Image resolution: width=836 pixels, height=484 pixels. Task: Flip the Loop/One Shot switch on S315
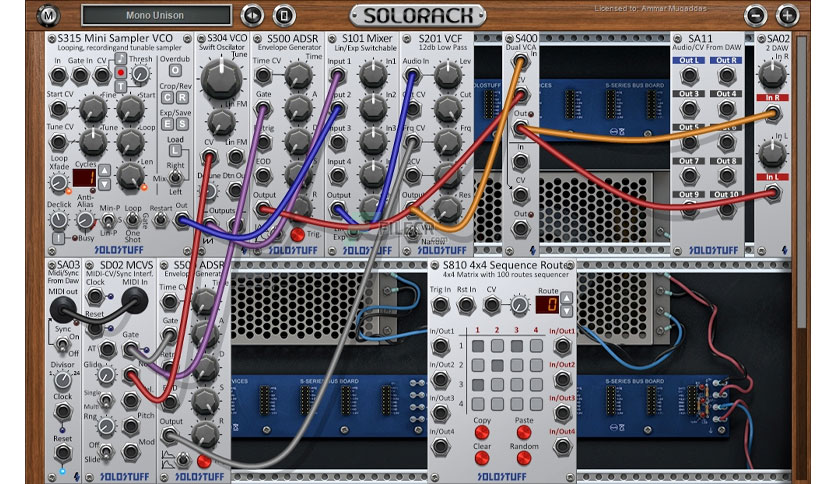click(133, 220)
